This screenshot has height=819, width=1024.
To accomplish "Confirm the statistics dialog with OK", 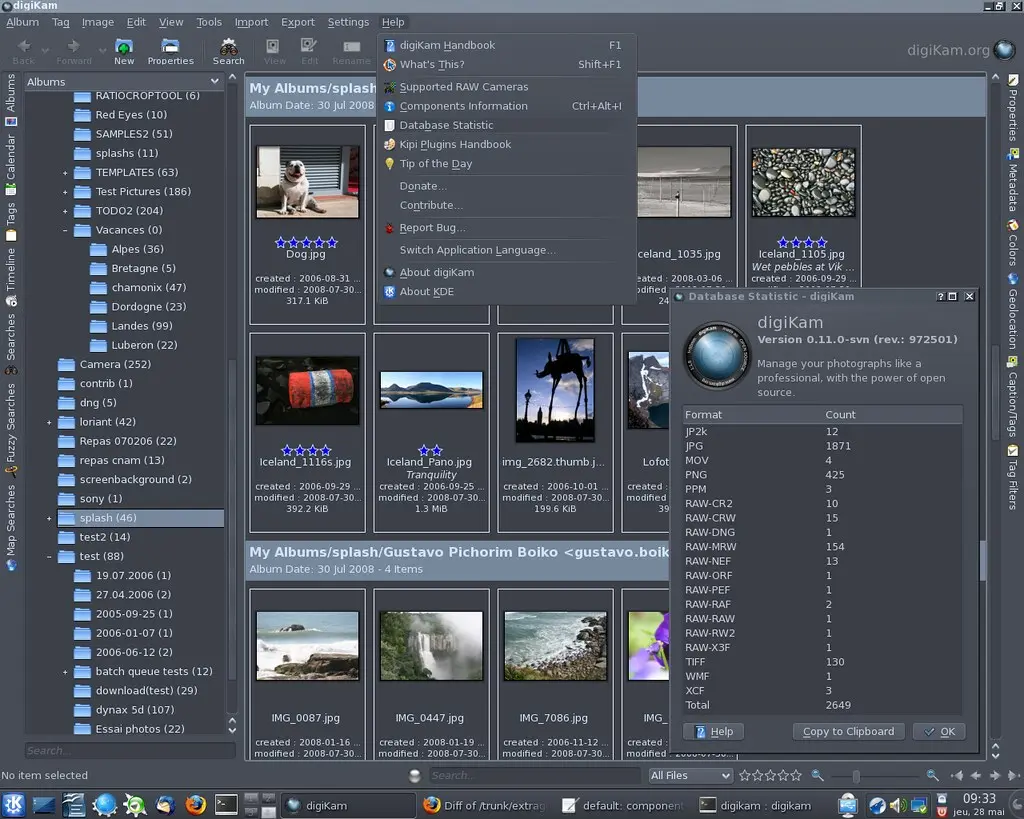I will tap(938, 731).
